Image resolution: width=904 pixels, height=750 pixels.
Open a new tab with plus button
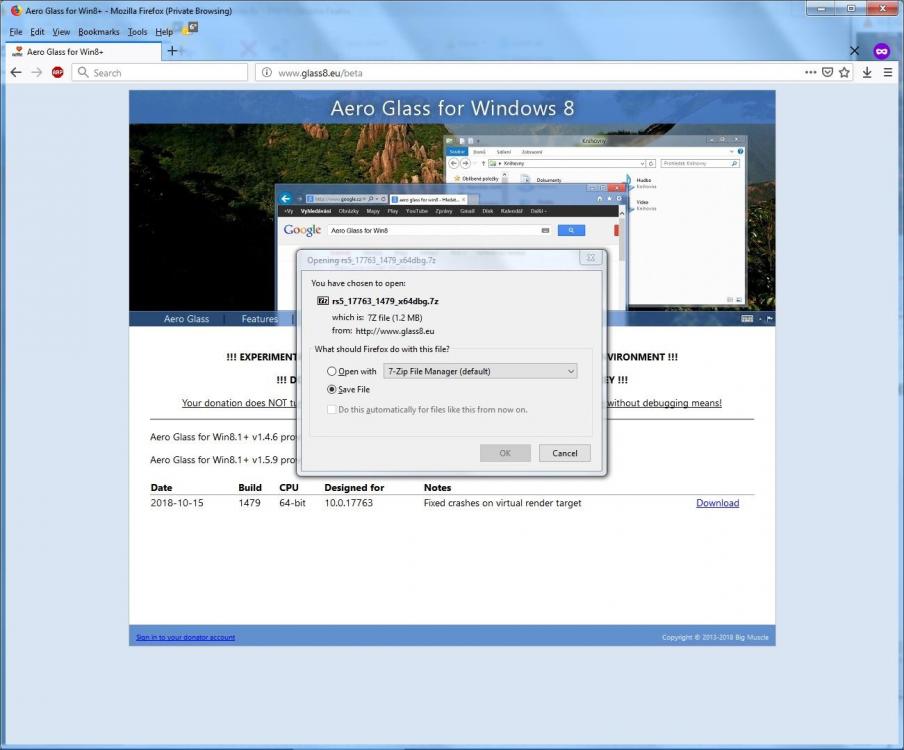[172, 51]
